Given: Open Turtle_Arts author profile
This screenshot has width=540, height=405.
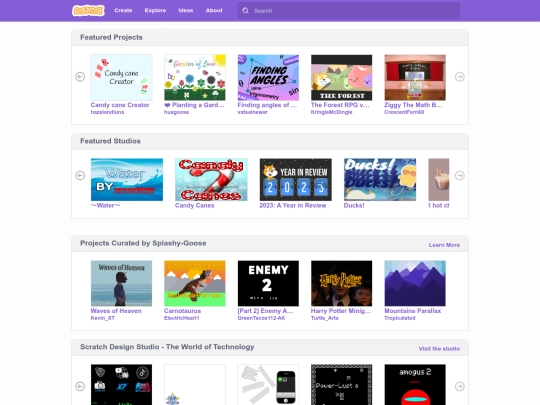Looking at the screenshot, I should 324,318.
